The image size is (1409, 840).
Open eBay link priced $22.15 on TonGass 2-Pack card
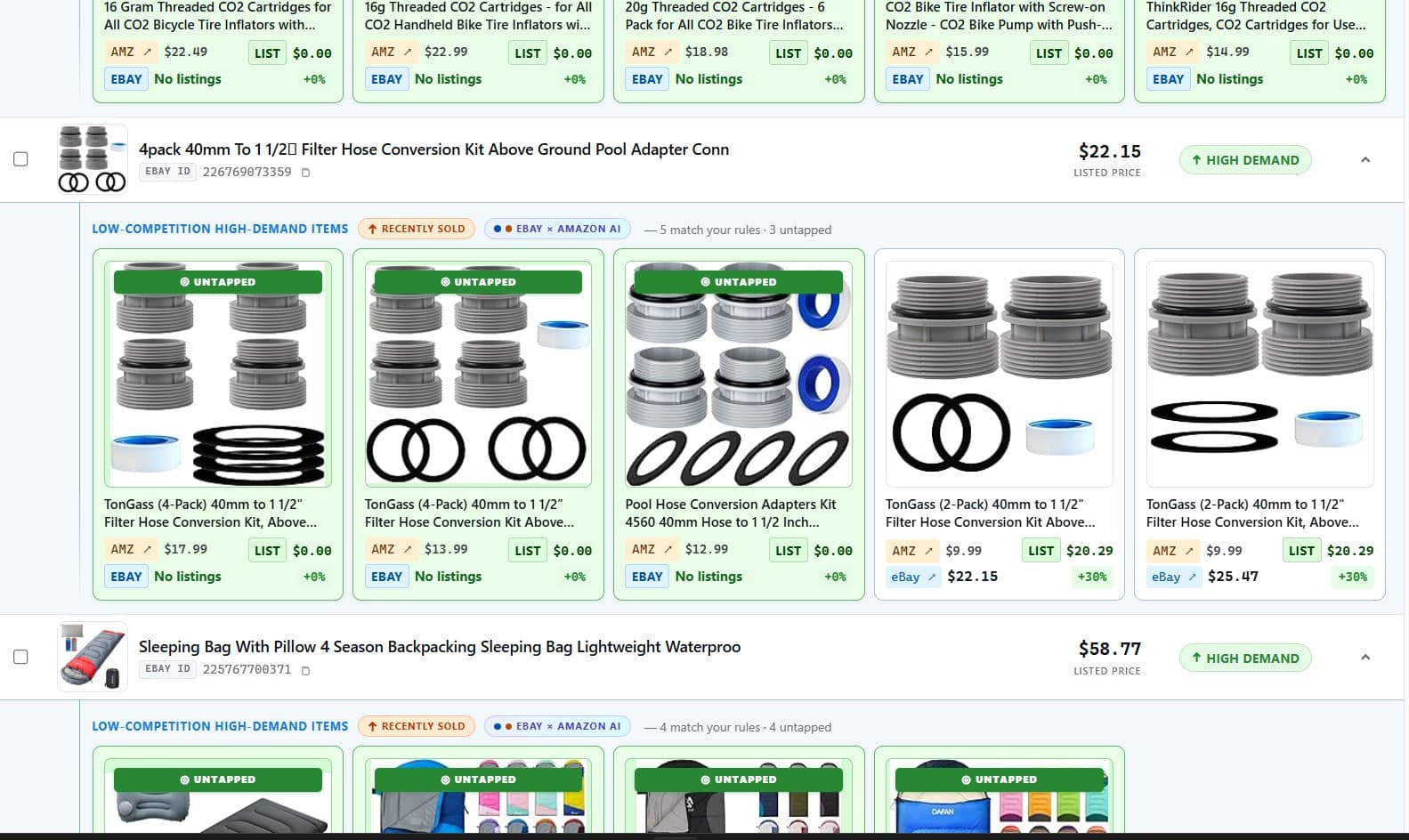click(913, 577)
